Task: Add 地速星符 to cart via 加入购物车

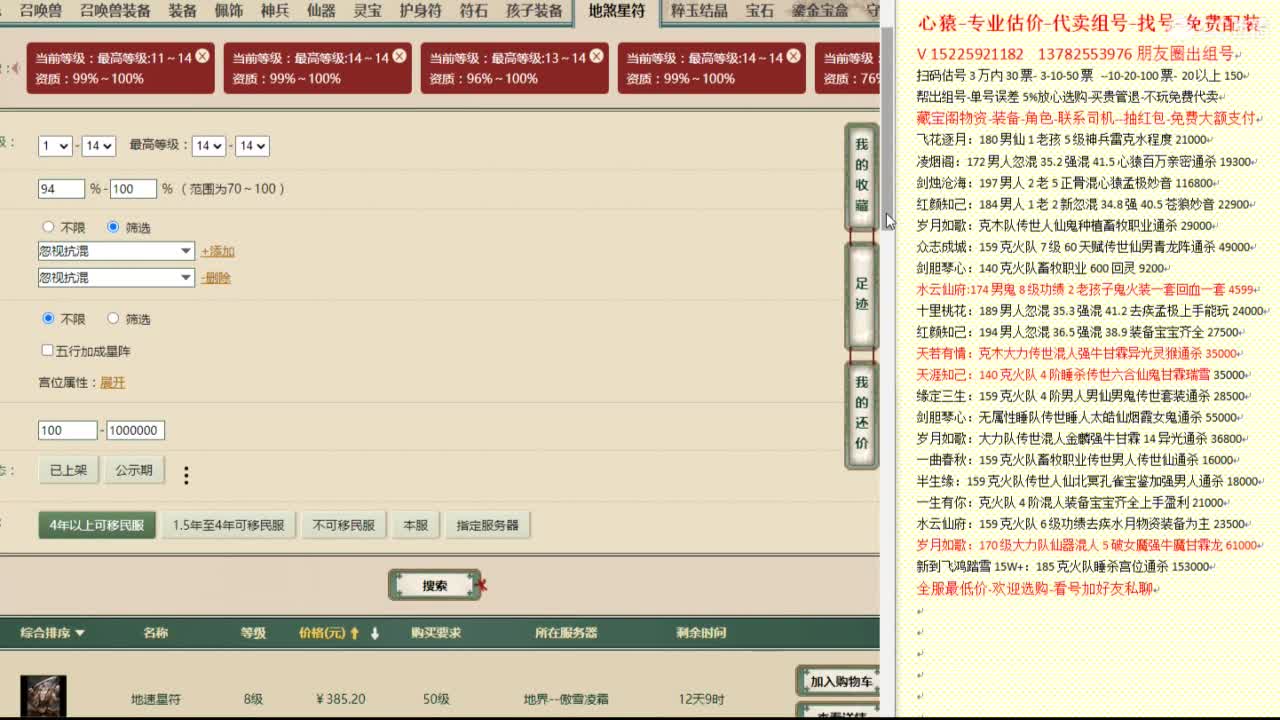Action: tap(838, 679)
